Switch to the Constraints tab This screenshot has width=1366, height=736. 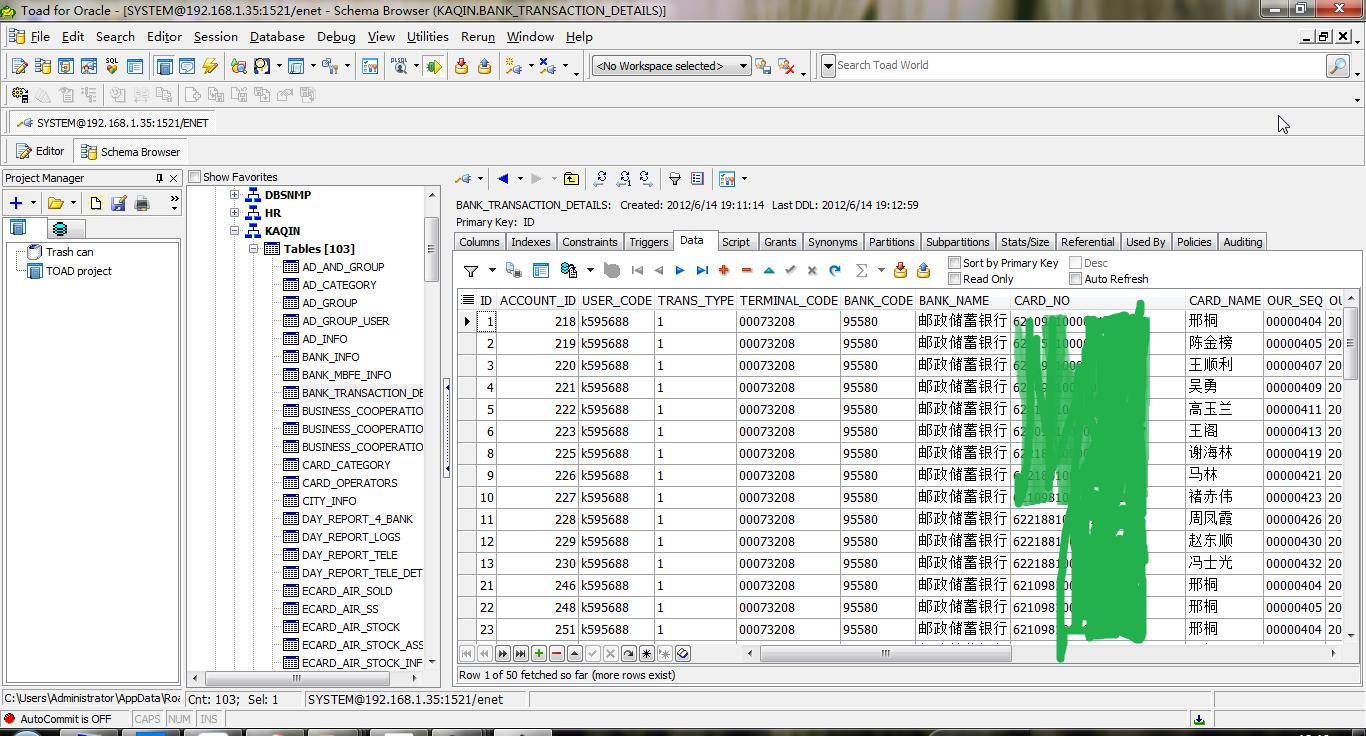pyautogui.click(x=590, y=242)
